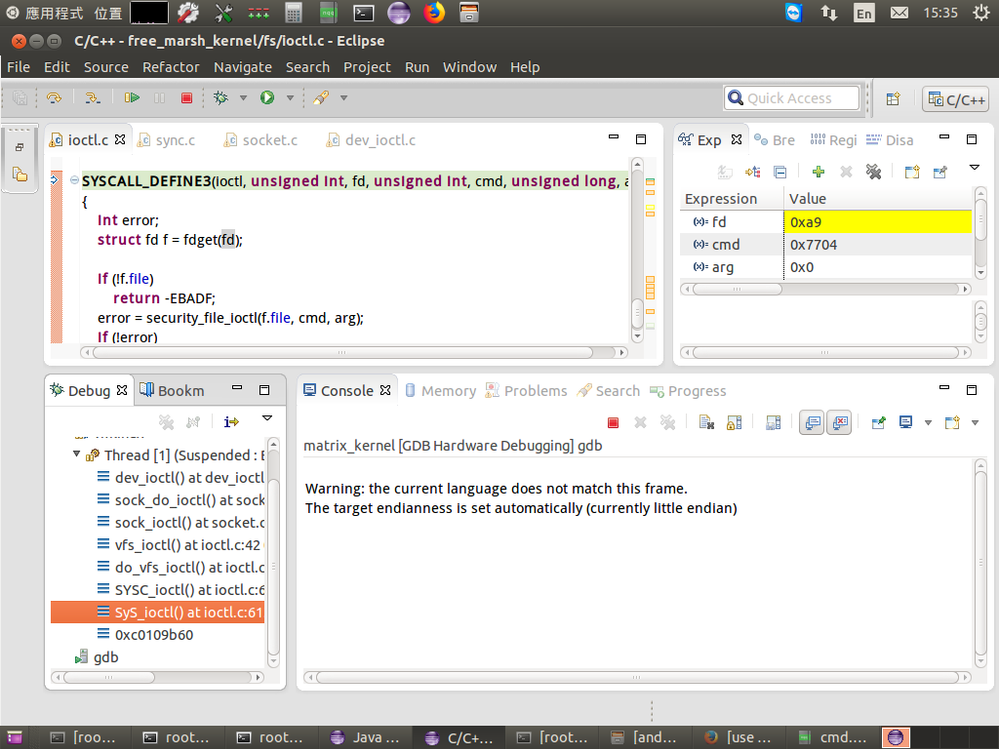
Task: Open the Open Console dropdown arrow
Action: [x=975, y=423]
